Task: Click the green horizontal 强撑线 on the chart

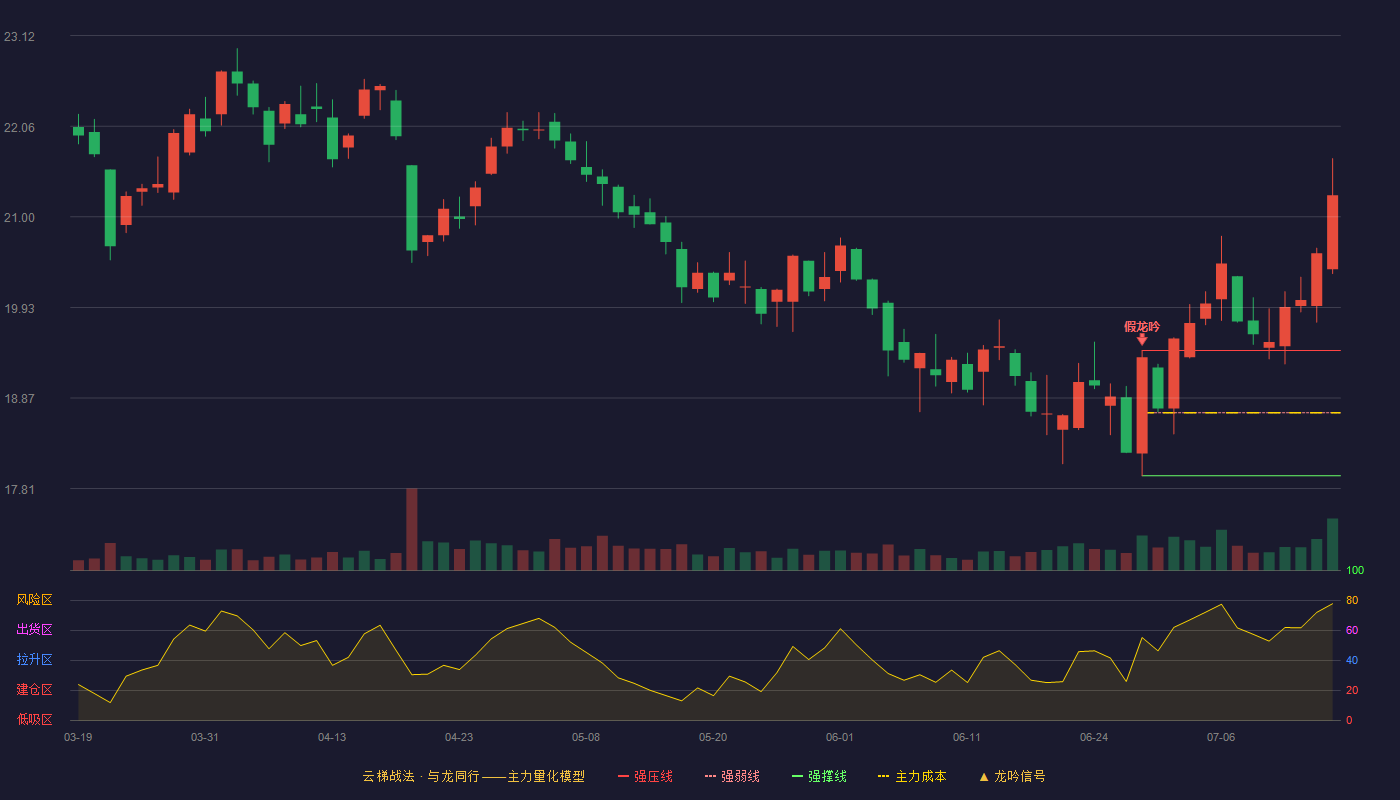Action: [x=1241, y=476]
